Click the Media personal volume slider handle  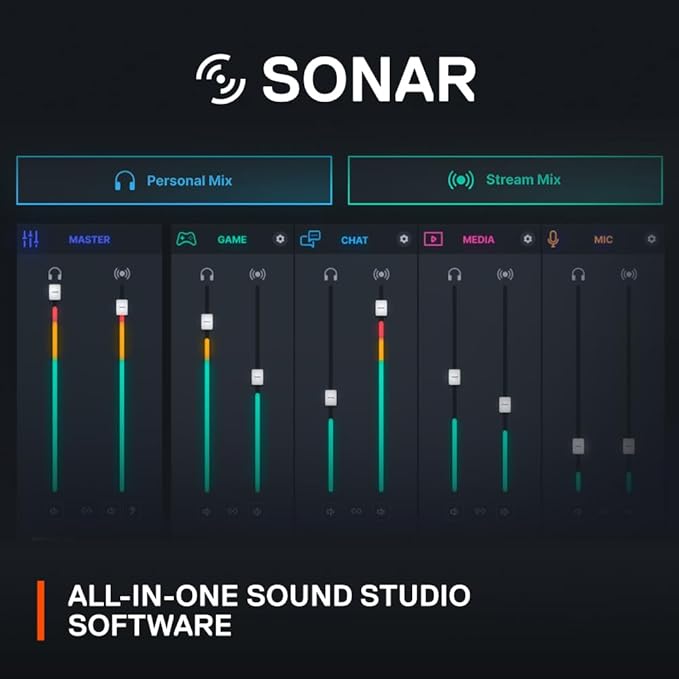pyautogui.click(x=454, y=377)
